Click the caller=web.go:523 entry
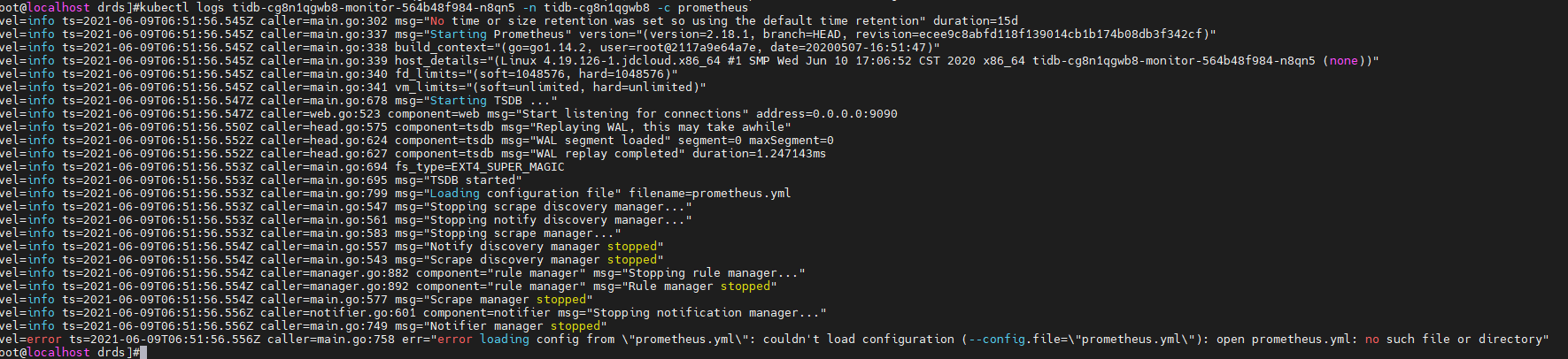 pyautogui.click(x=320, y=113)
